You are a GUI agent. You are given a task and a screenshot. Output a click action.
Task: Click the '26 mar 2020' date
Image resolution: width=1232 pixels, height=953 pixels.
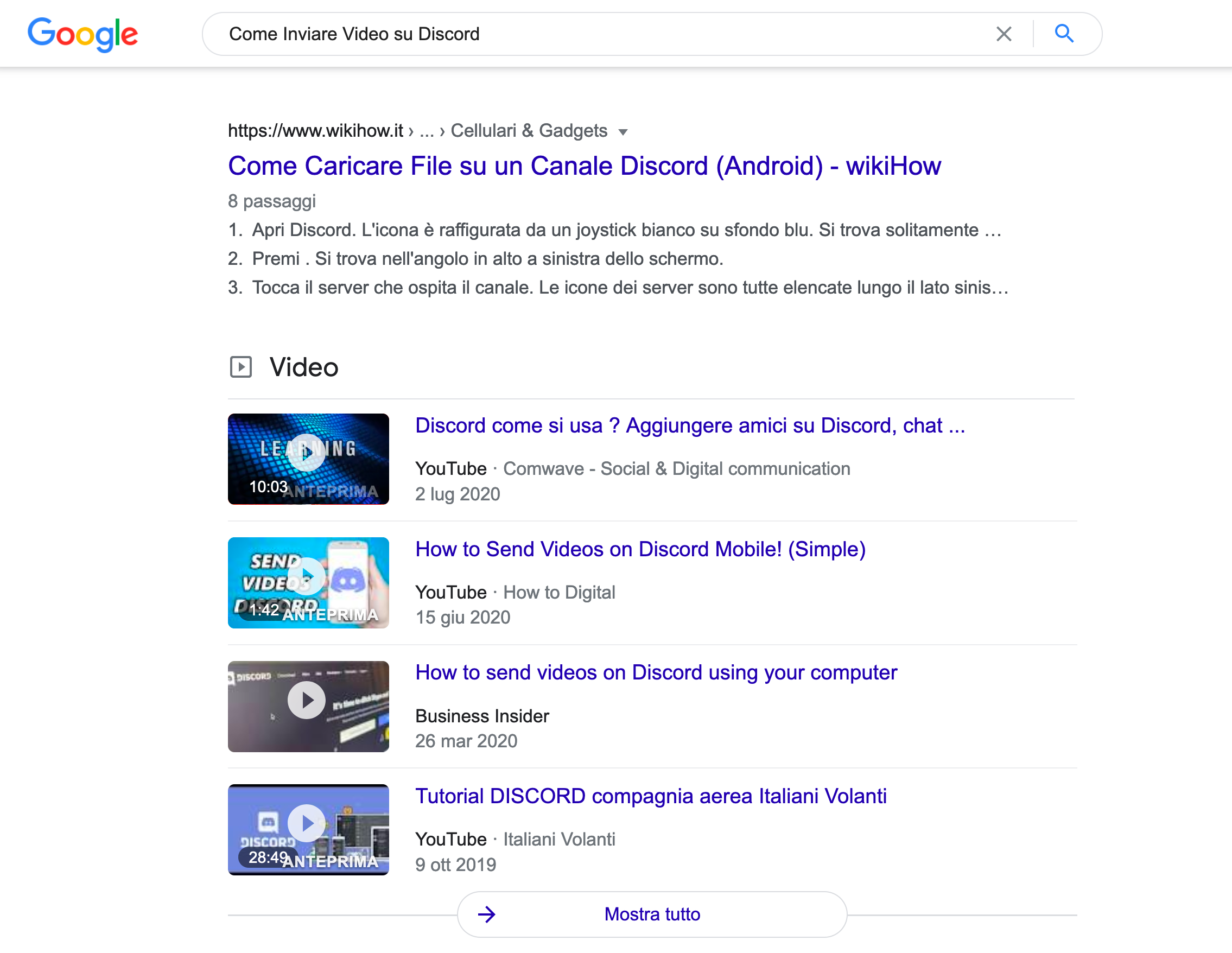coord(466,741)
